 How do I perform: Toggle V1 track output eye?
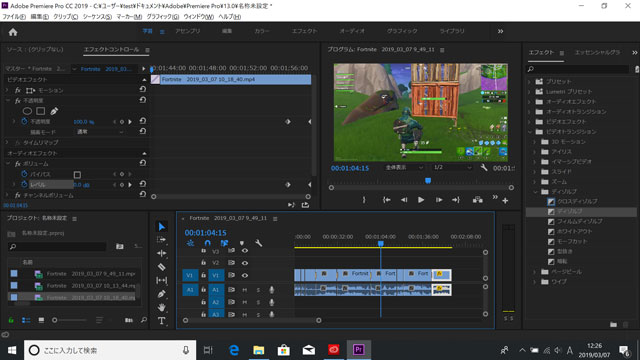coord(245,276)
